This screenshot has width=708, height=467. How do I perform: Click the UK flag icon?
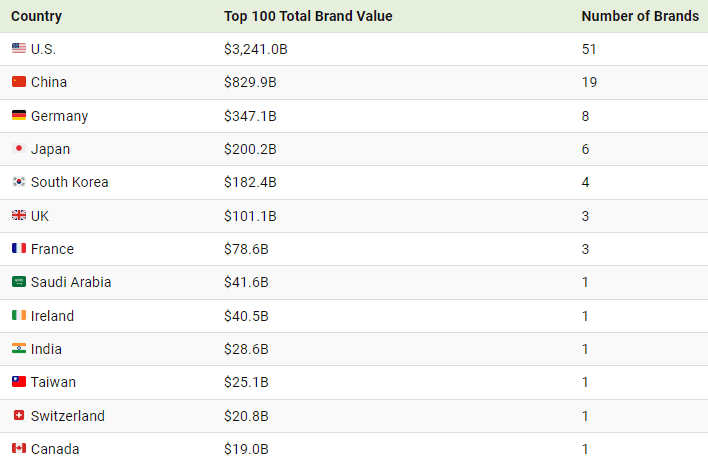(19, 215)
